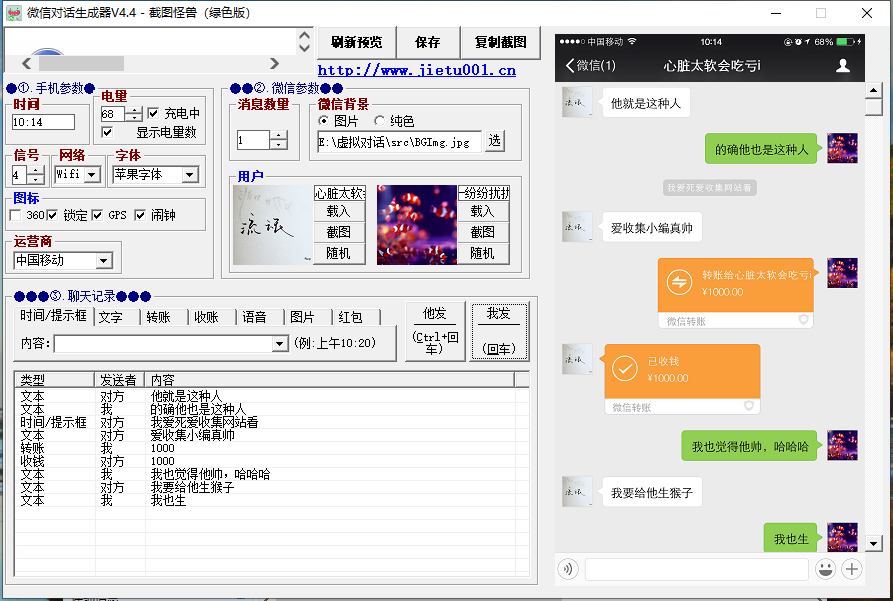The image size is (893, 601).
Task: Click the 我发 send-as-me button
Action: coord(499,331)
